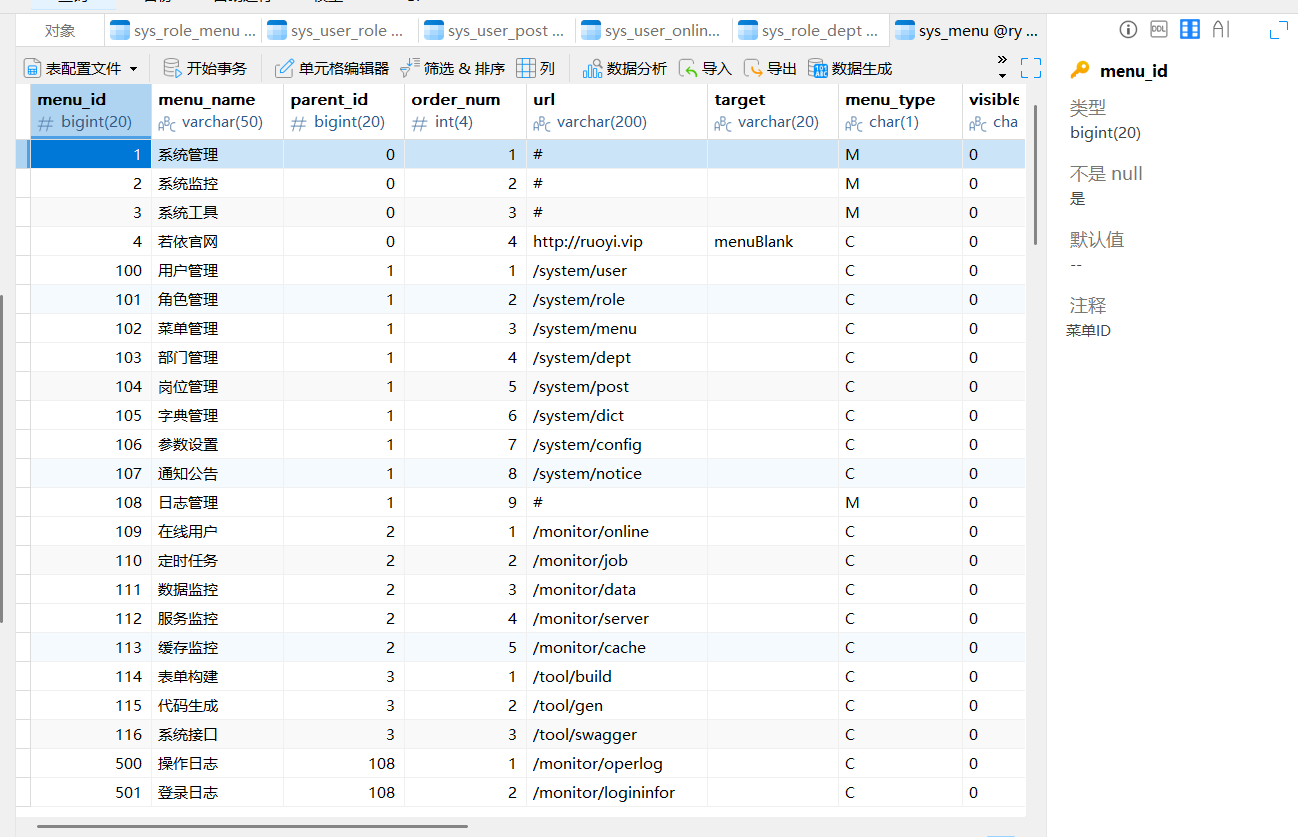Click the /monitor/online url cell

point(617,531)
